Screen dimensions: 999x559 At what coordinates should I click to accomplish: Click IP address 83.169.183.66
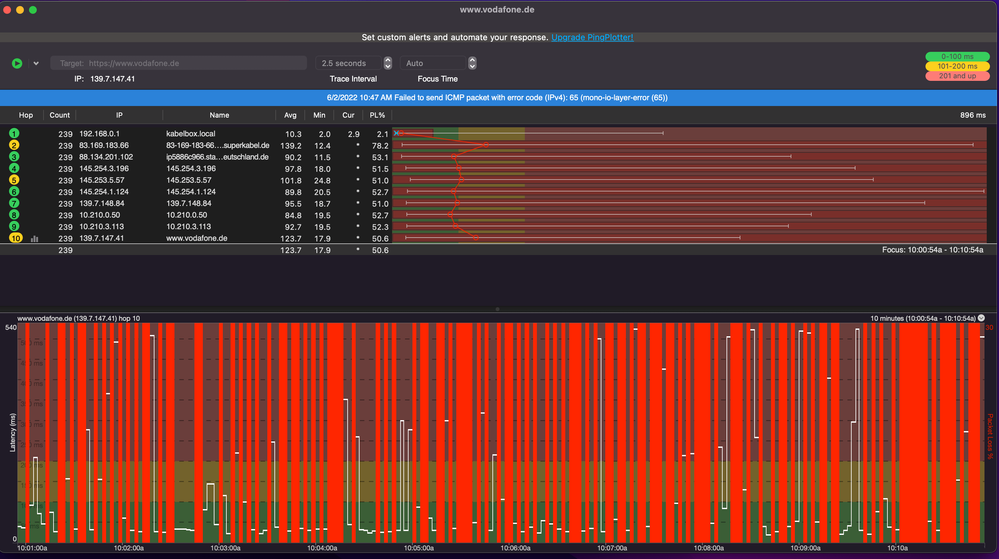click(x=104, y=145)
